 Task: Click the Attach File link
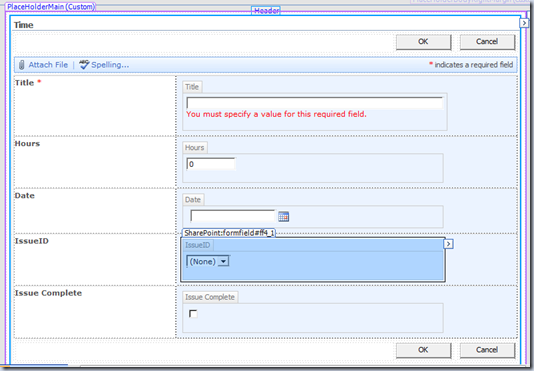[x=48, y=65]
